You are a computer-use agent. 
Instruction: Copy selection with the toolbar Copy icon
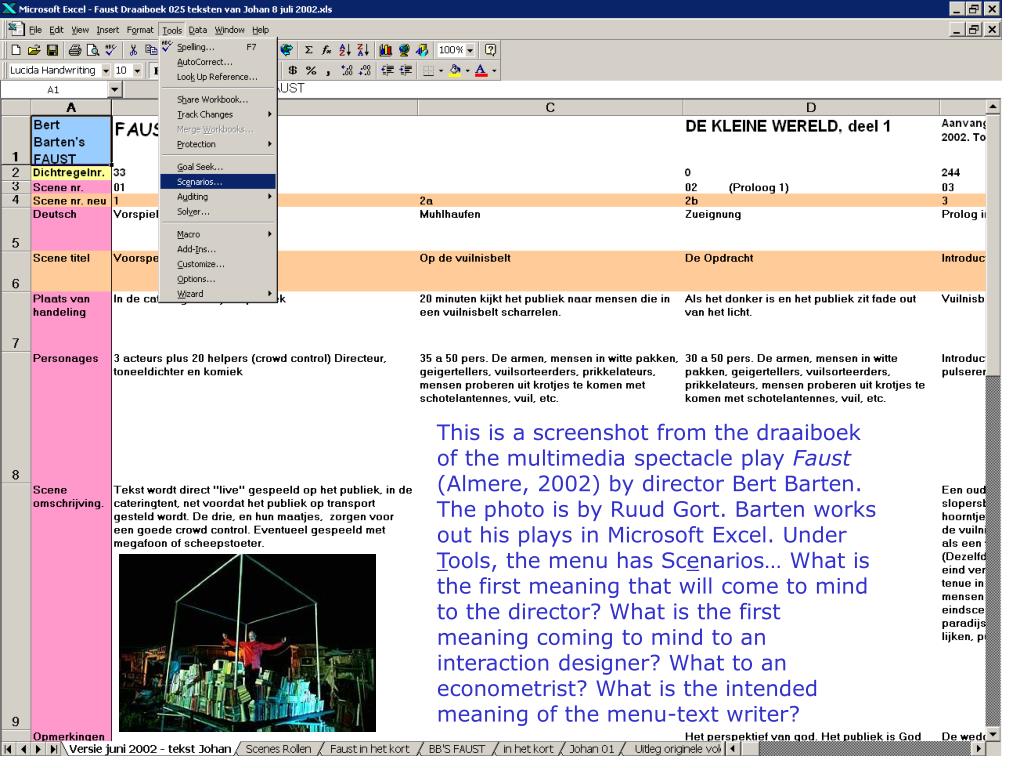coord(151,50)
